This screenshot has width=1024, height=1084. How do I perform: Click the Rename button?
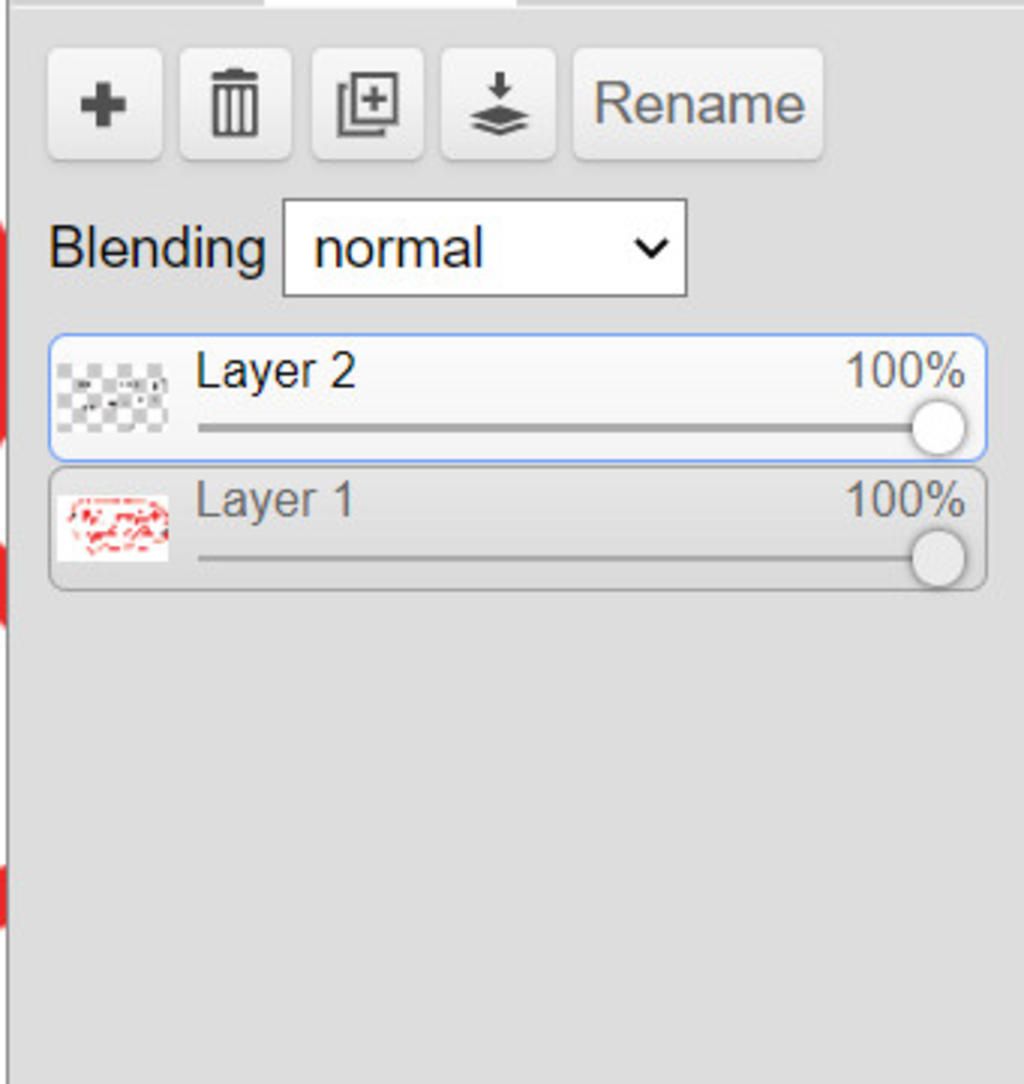698,104
